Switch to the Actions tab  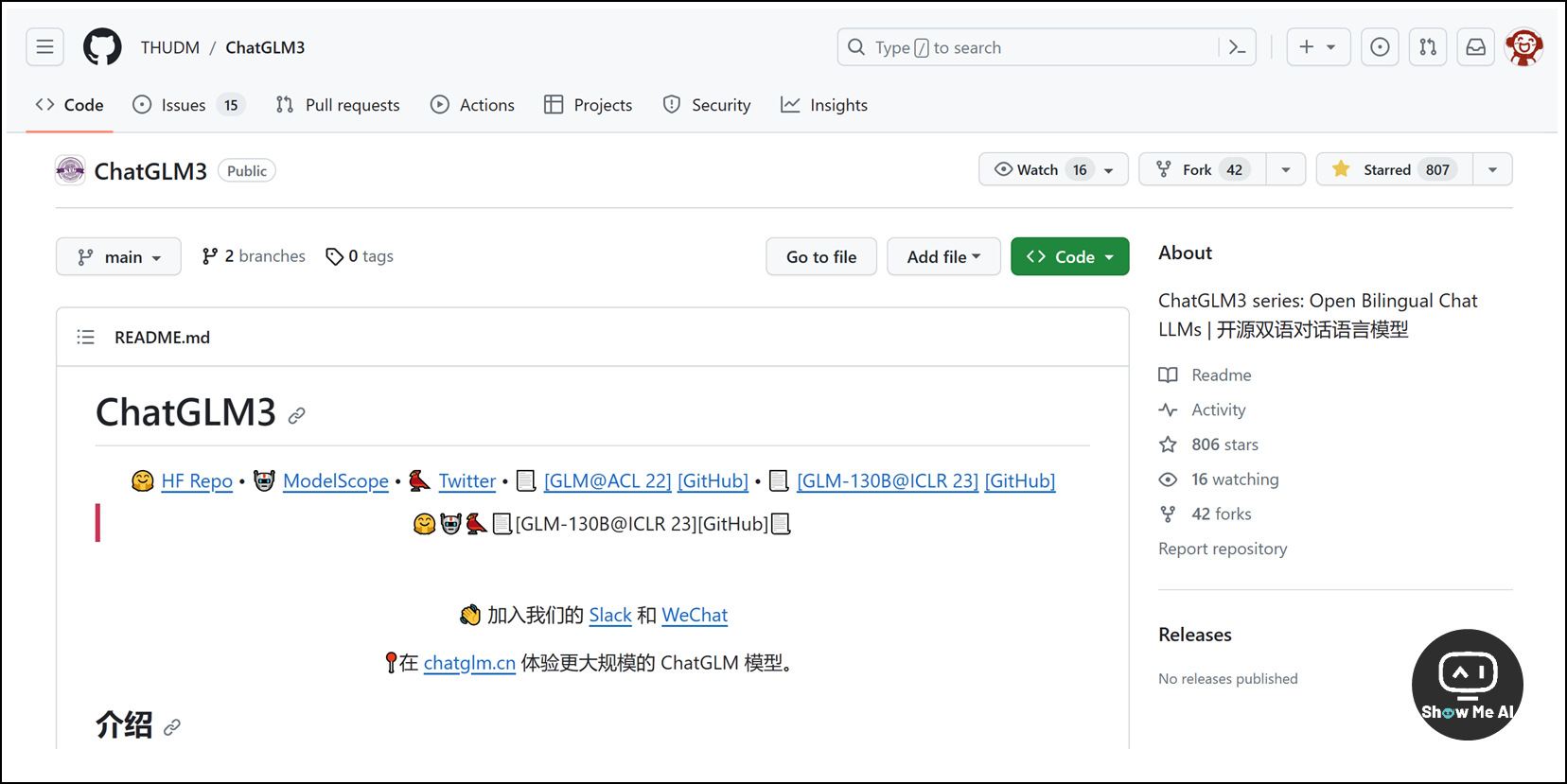coord(472,105)
